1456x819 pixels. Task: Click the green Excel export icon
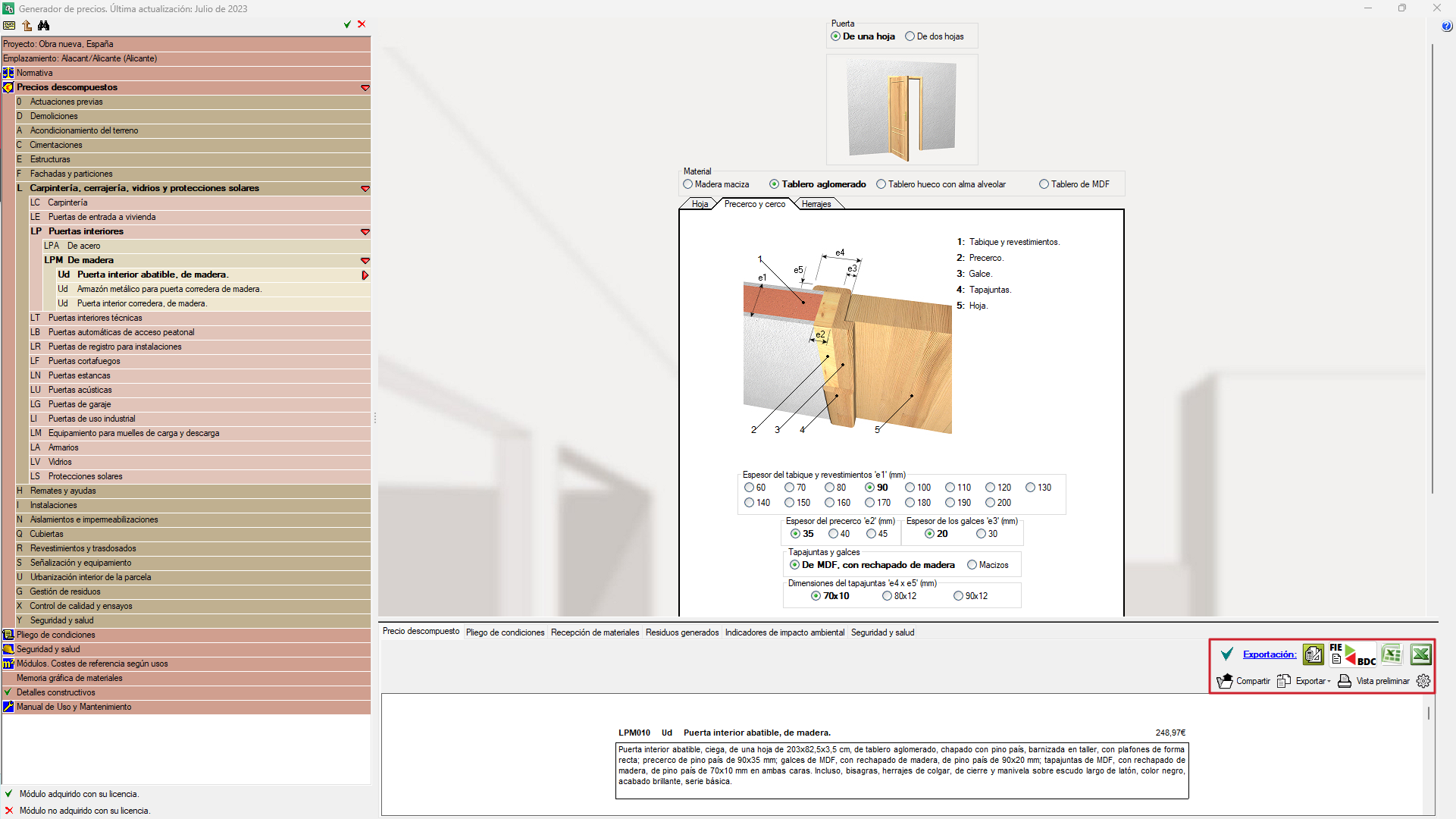pos(1420,654)
